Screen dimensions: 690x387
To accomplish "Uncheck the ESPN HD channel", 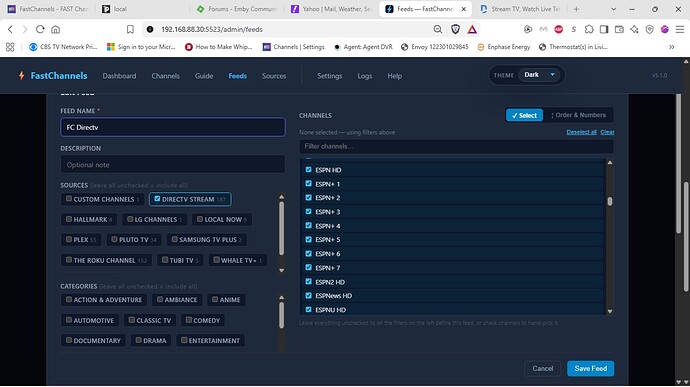I will point(308,170).
